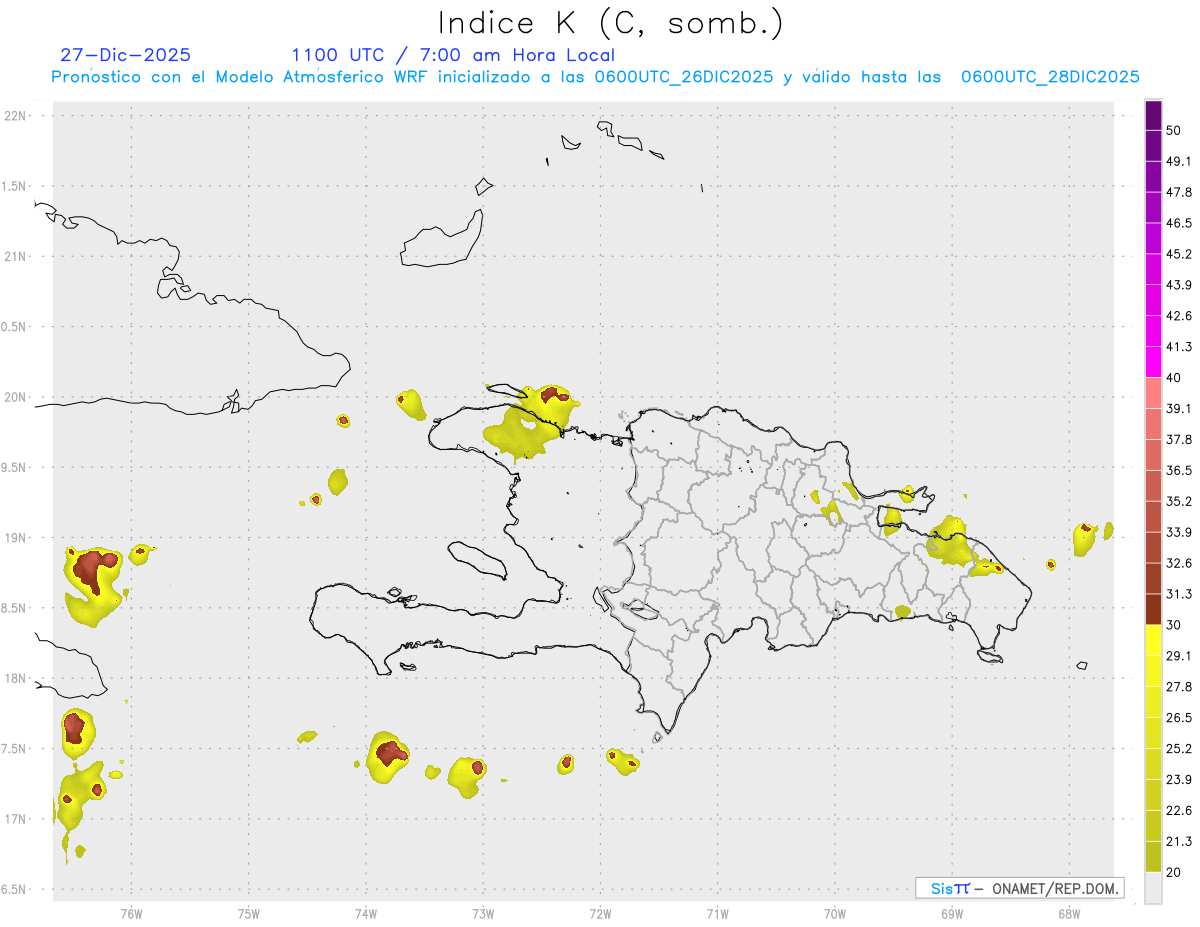Click the swatch between 45.2 and 46.5
The height and width of the screenshot is (927, 1200).
pos(1154,239)
